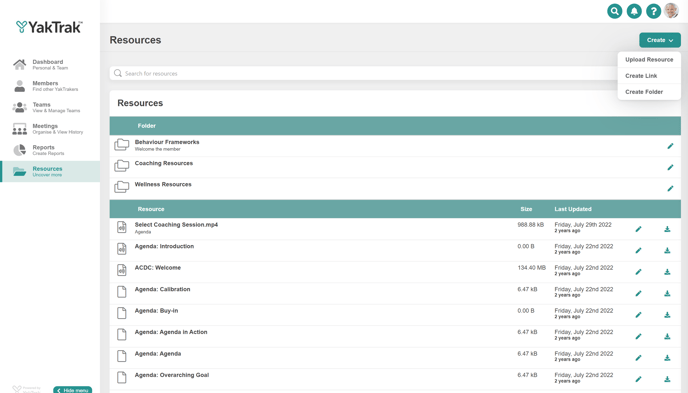
Task: Edit the Wellness Resources folder
Action: 670,189
